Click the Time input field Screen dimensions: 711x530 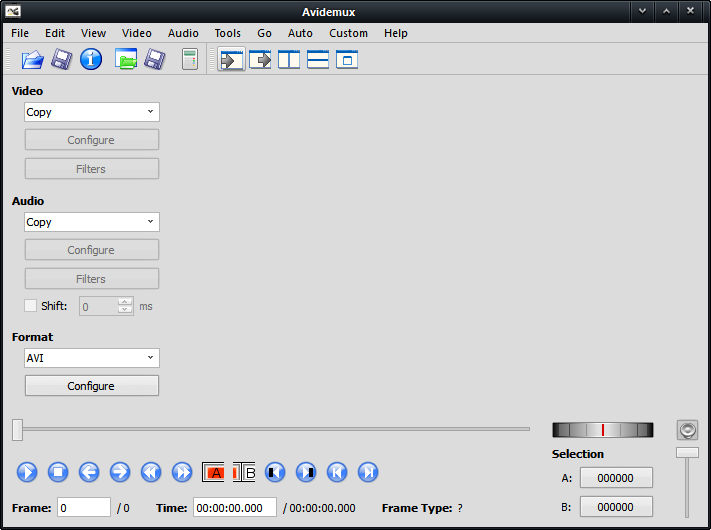(235, 507)
